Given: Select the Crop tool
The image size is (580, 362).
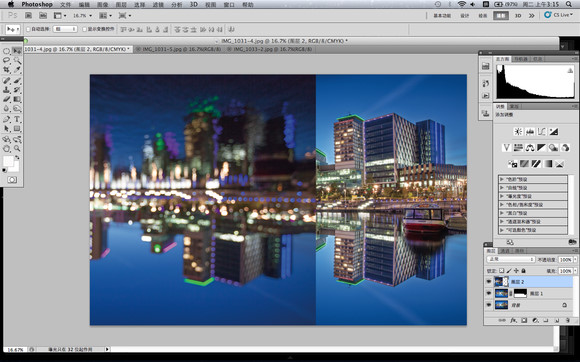Looking at the screenshot, I should tap(6, 70).
